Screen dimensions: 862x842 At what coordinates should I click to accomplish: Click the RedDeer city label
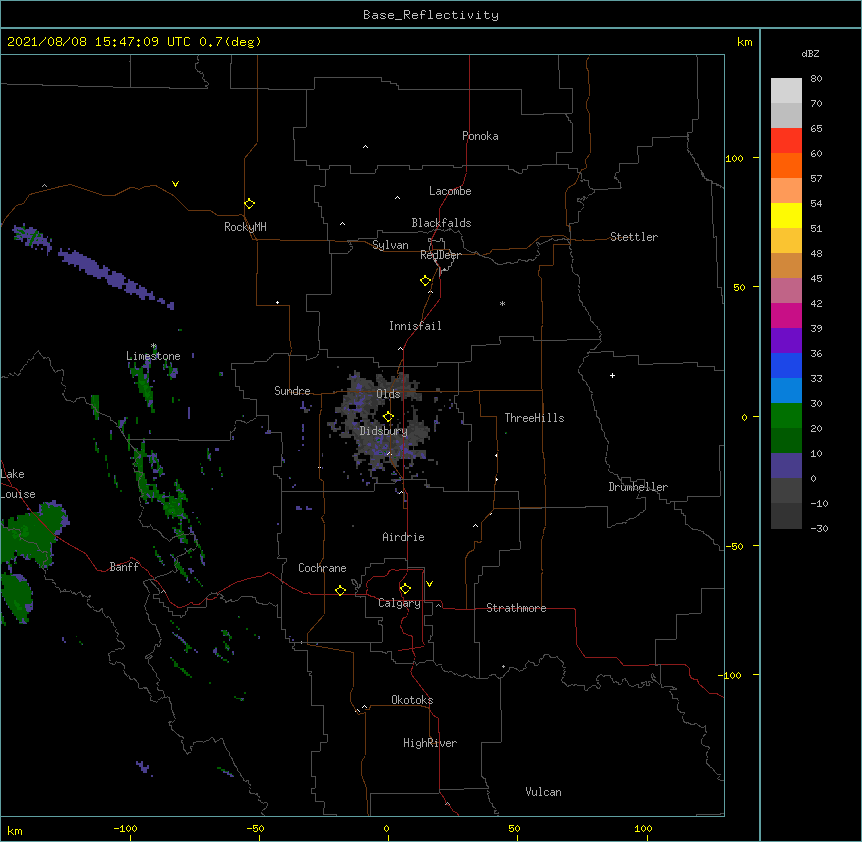[440, 255]
